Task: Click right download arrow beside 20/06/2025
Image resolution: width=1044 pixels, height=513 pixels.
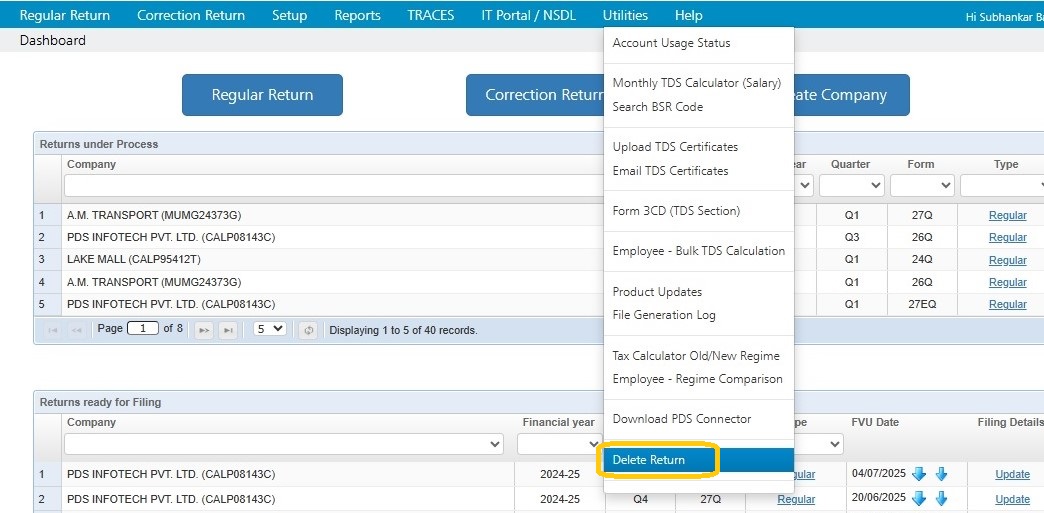Action: (941, 498)
